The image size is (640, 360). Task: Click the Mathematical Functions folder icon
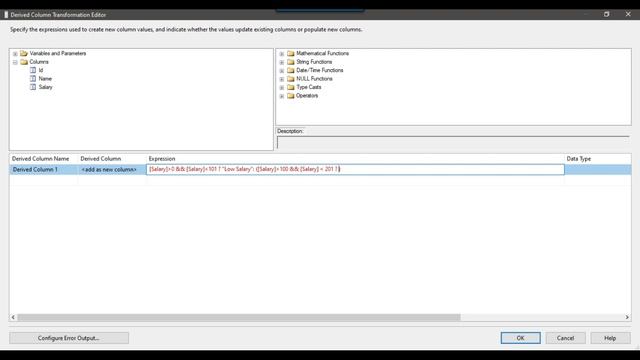coord(291,53)
